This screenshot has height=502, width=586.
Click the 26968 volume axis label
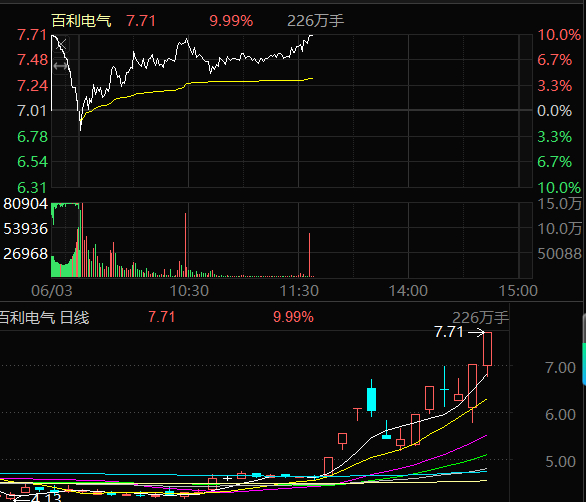tap(25, 254)
